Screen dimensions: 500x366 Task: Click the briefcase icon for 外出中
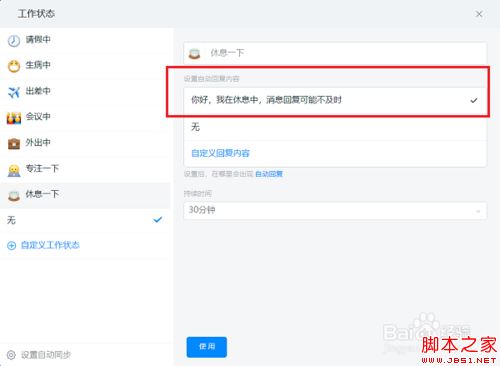click(14, 143)
